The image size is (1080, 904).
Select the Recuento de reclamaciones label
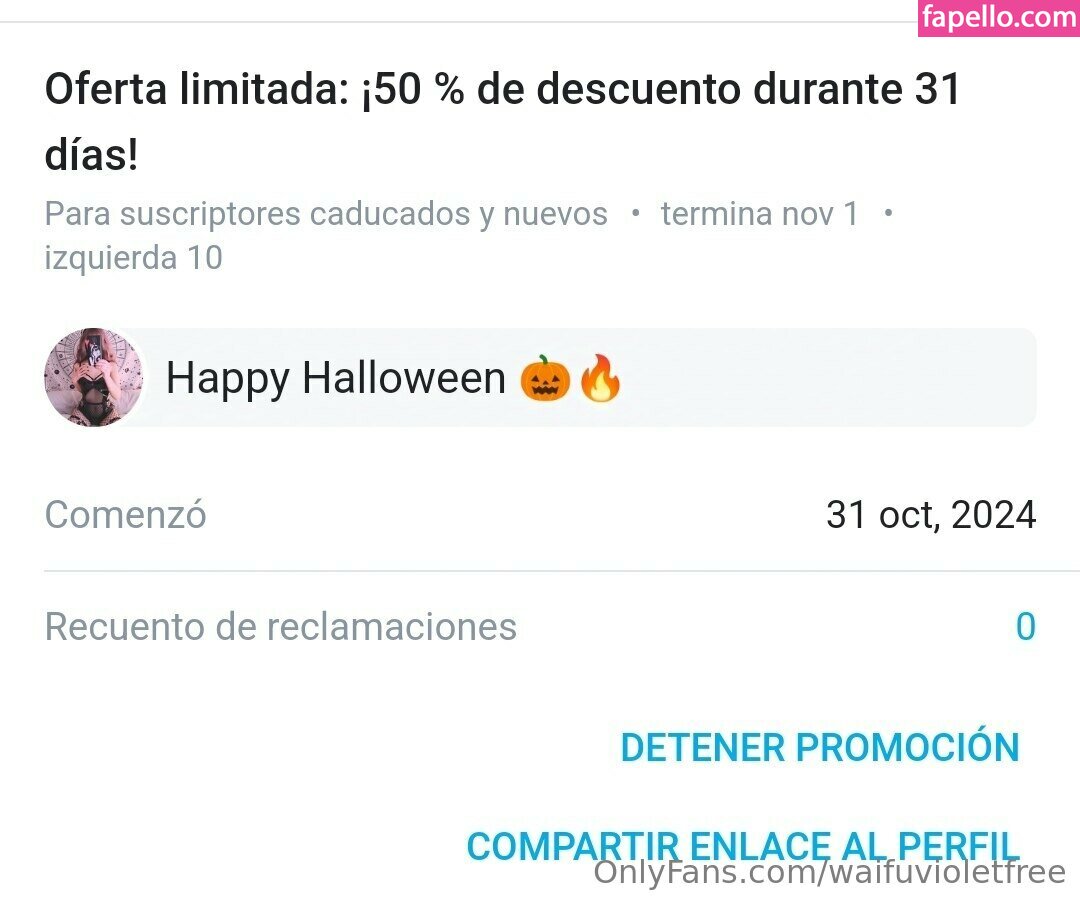pyautogui.click(x=280, y=627)
